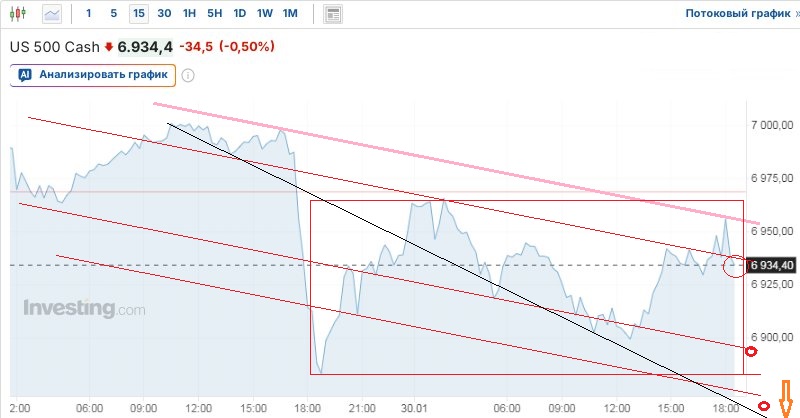The height and width of the screenshot is (418, 800).
Task: Click the red down-arrow price indicator
Action: coord(109,47)
